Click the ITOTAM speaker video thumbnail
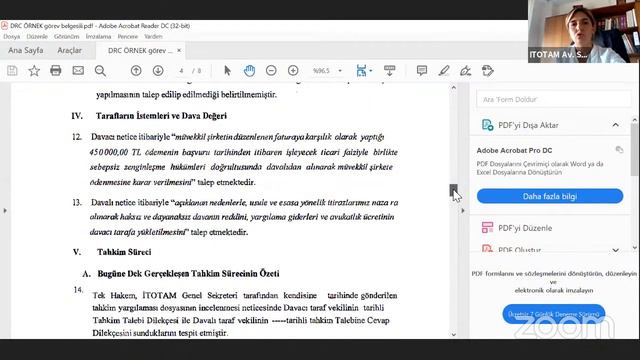The height and width of the screenshot is (360, 640). click(584, 31)
